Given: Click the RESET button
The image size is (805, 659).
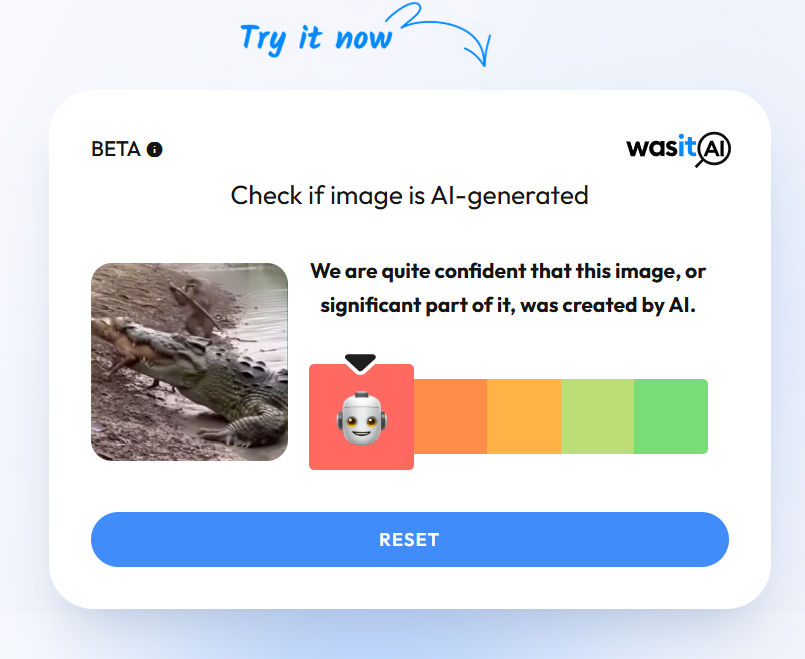Looking at the screenshot, I should 410,539.
